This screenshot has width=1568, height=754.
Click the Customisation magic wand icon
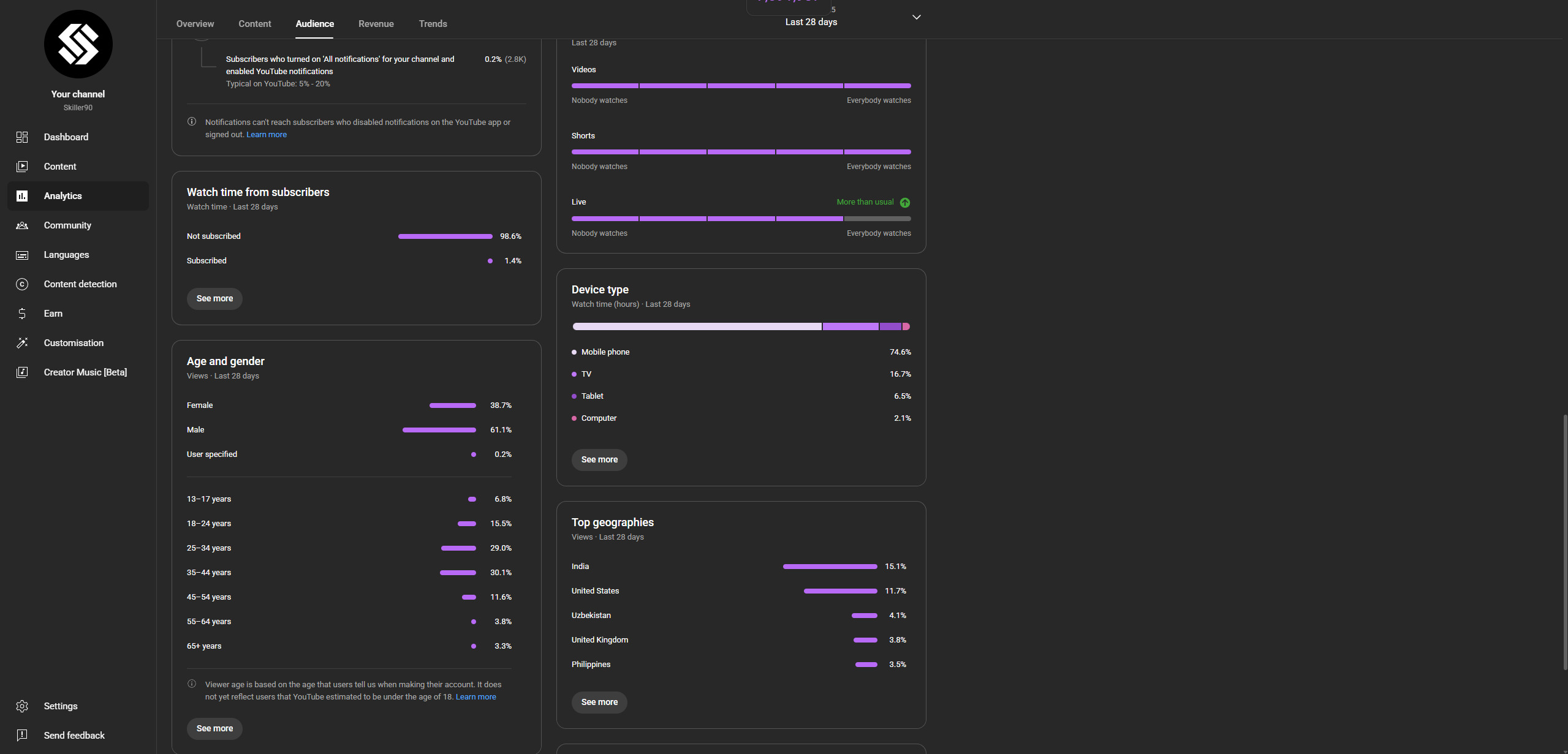pyautogui.click(x=22, y=343)
